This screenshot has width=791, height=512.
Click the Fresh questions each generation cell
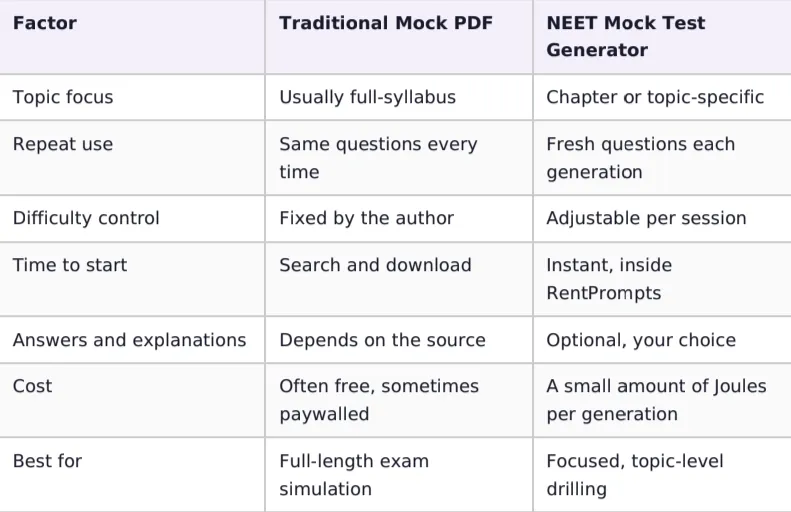coord(641,158)
